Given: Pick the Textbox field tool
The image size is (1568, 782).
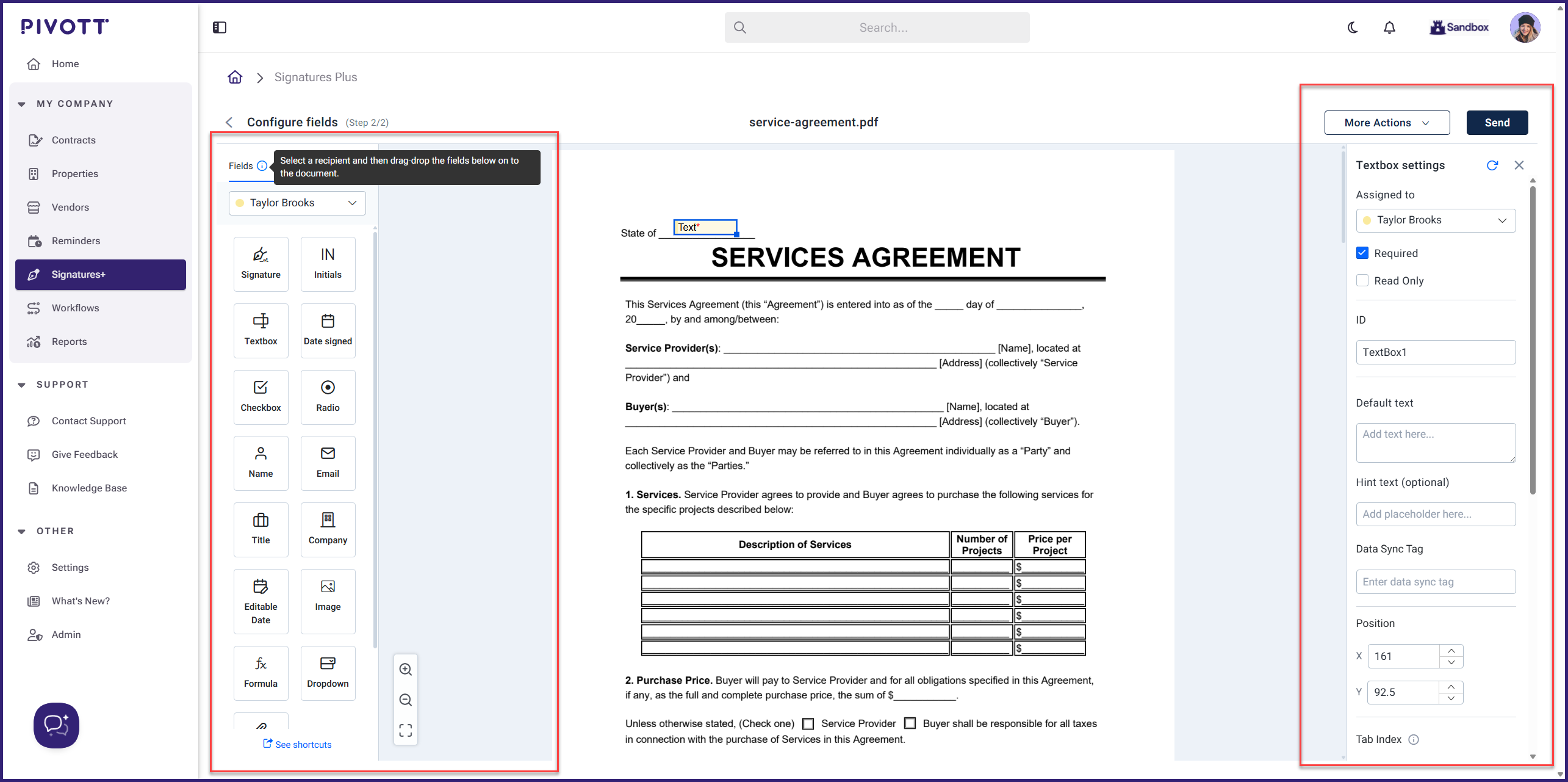Looking at the screenshot, I should click(261, 330).
